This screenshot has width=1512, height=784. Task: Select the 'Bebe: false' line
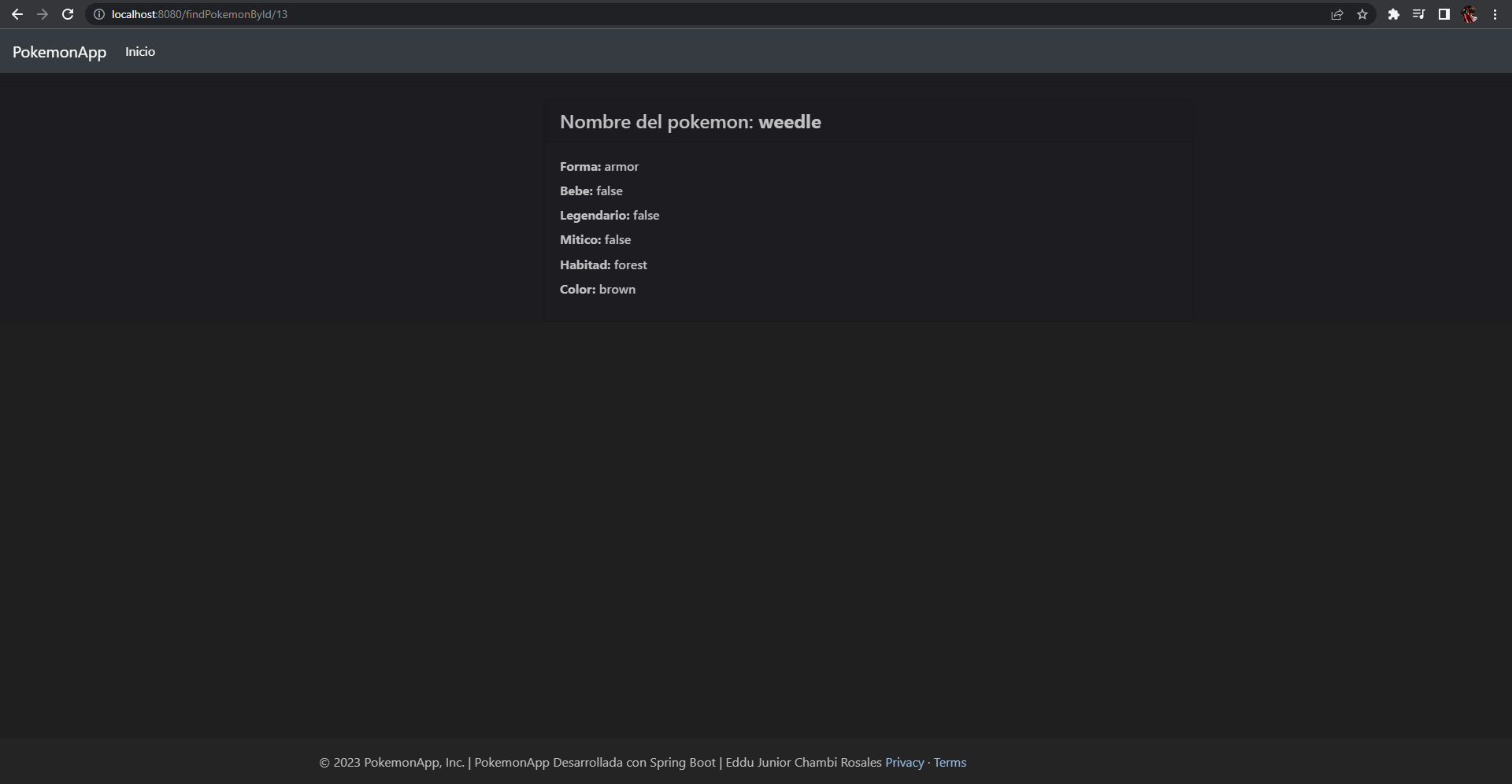pos(591,191)
